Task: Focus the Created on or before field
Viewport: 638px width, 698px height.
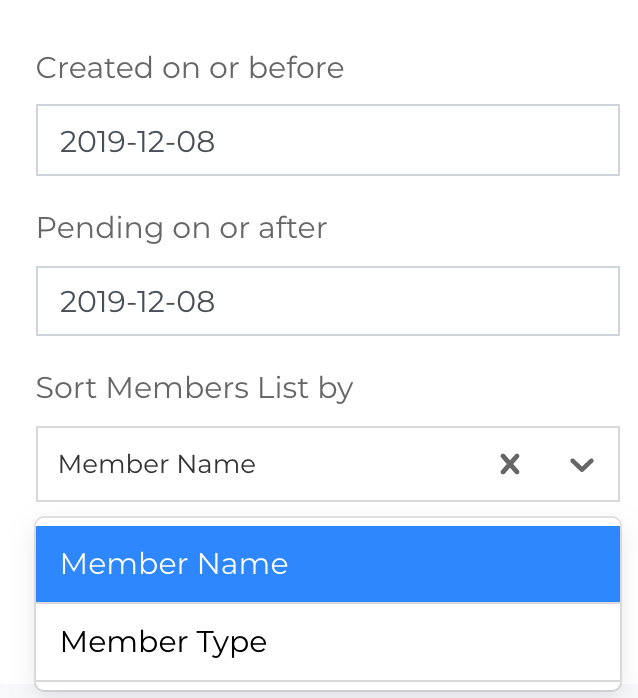Action: coord(327,141)
